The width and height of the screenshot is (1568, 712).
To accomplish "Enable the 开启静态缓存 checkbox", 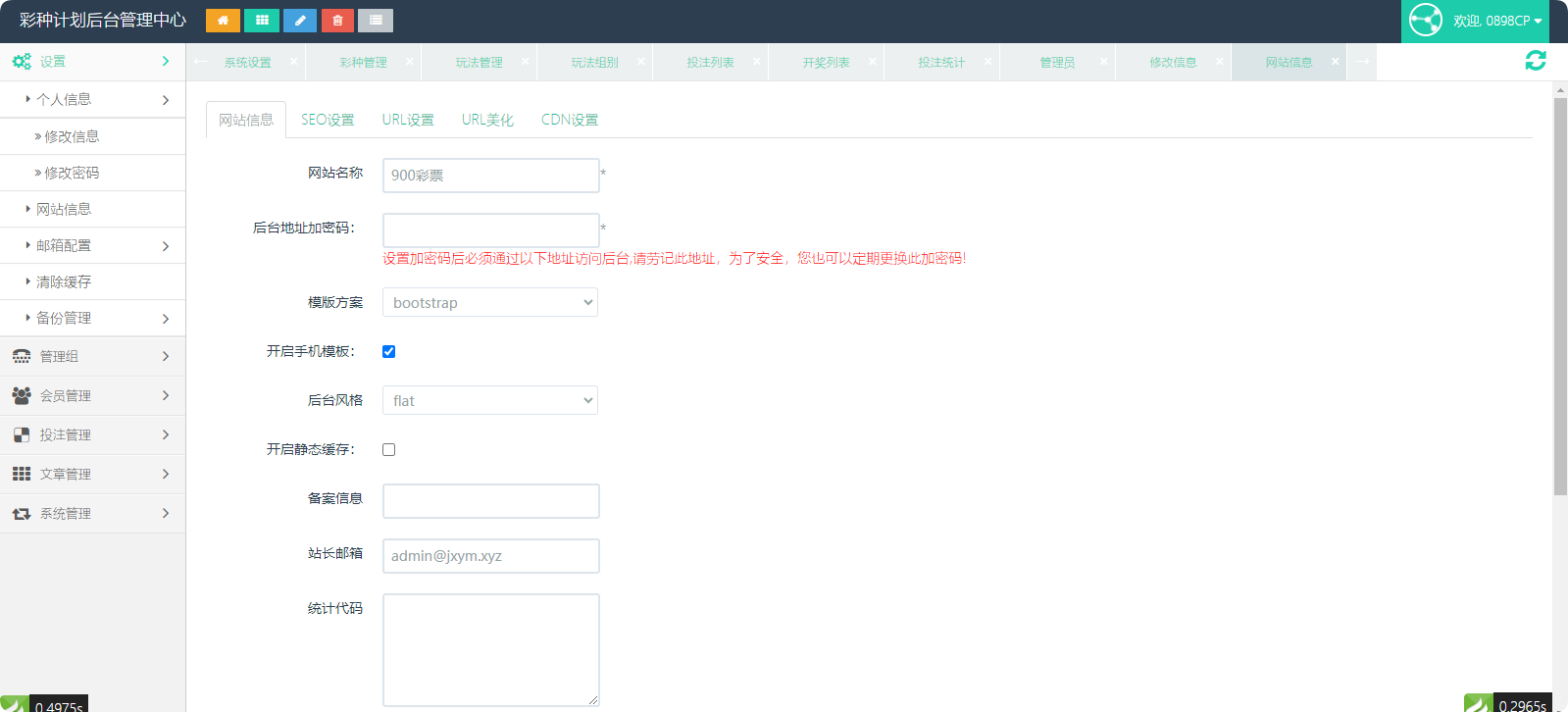I will pos(389,450).
